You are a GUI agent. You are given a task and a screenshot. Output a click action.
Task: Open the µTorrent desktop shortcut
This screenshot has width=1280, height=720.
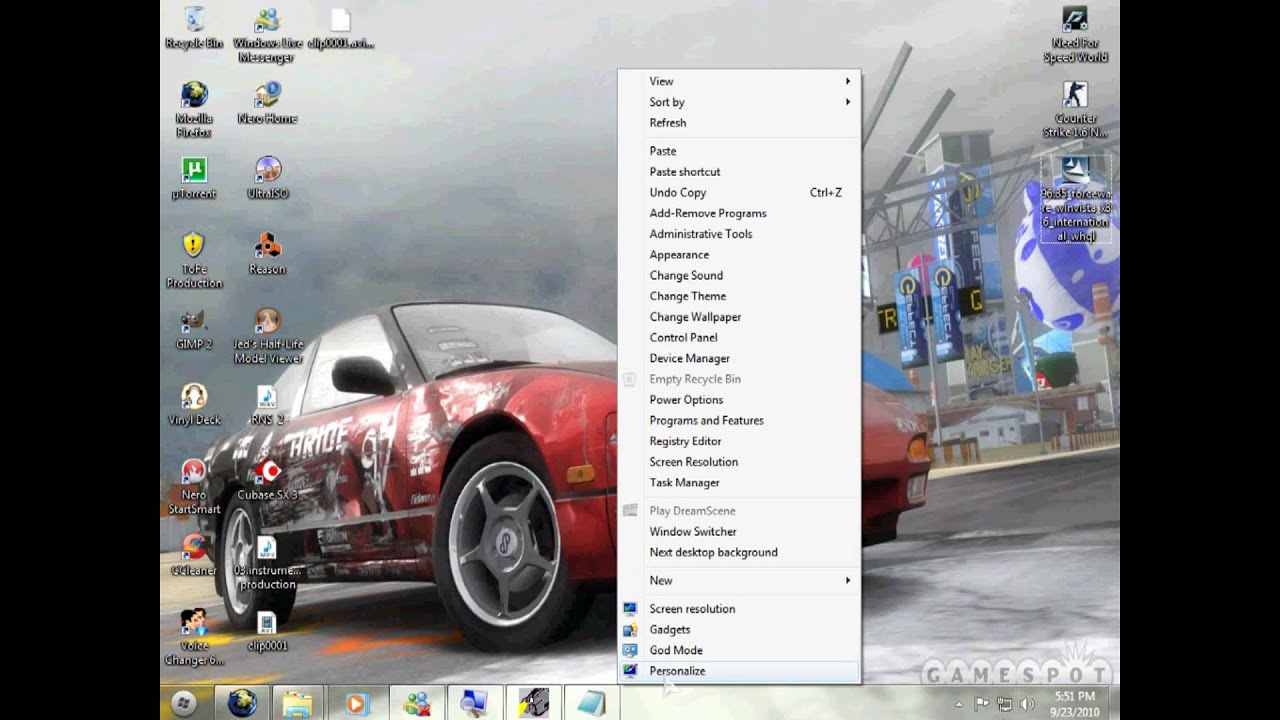tap(194, 178)
